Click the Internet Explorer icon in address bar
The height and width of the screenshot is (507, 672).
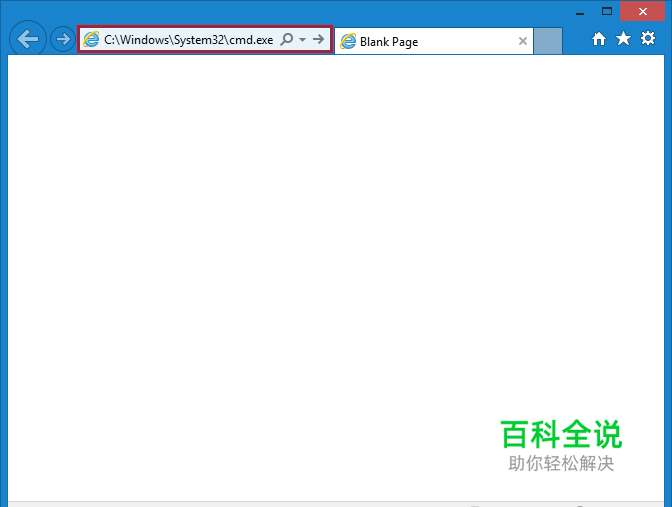pos(91,39)
